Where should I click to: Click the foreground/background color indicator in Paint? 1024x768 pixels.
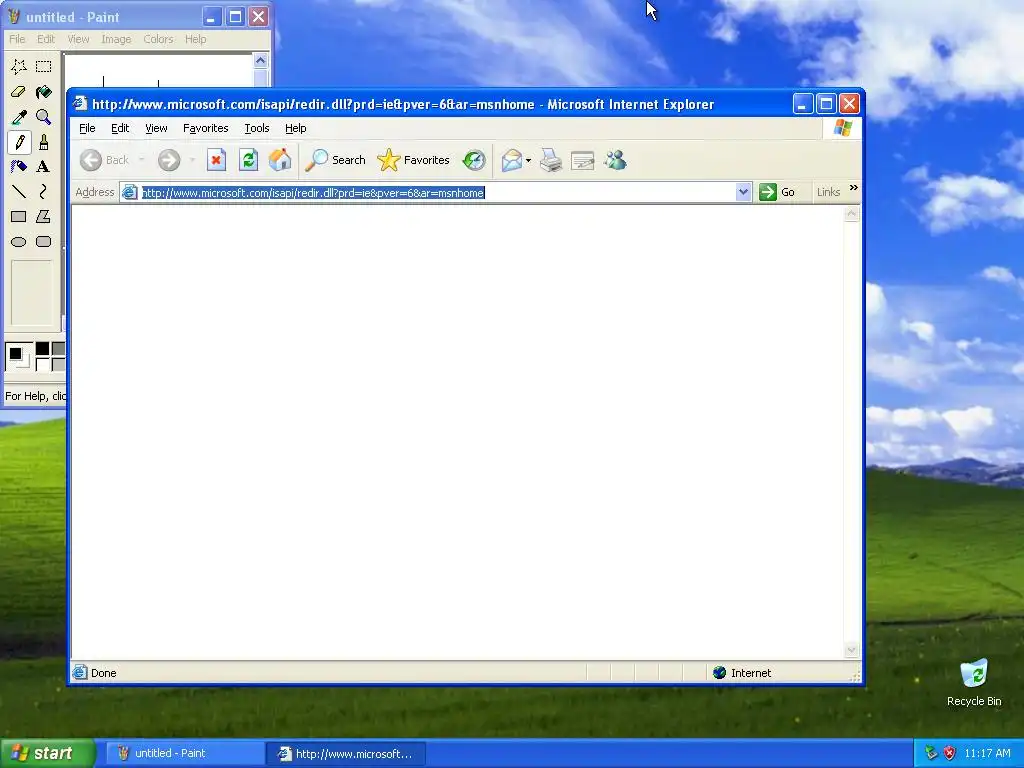tap(18, 357)
